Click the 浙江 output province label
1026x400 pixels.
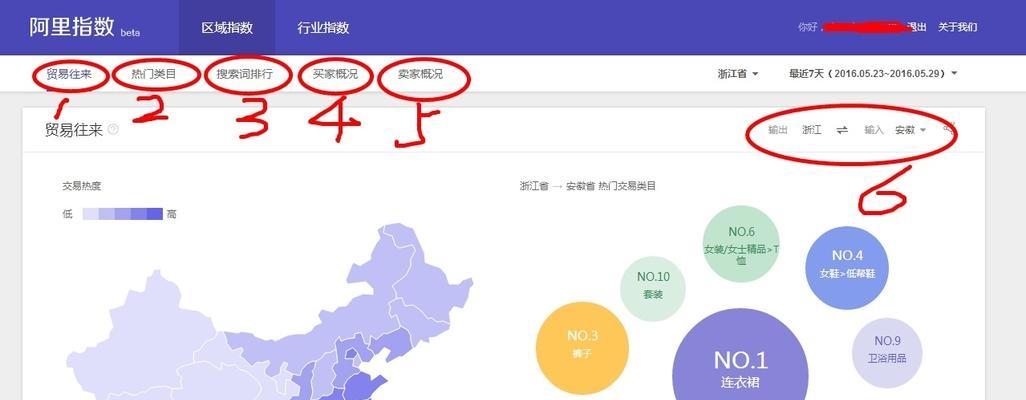[x=811, y=130]
